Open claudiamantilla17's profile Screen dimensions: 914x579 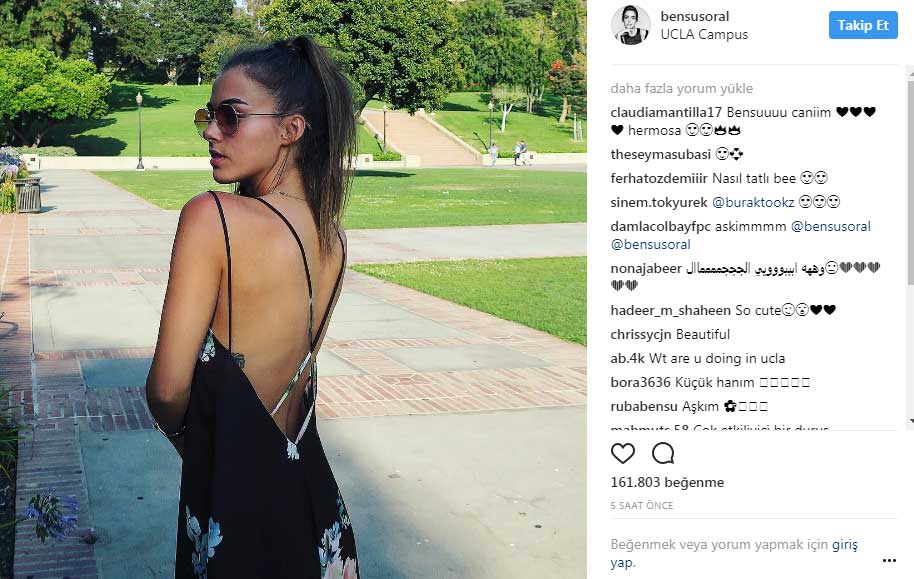coord(666,113)
